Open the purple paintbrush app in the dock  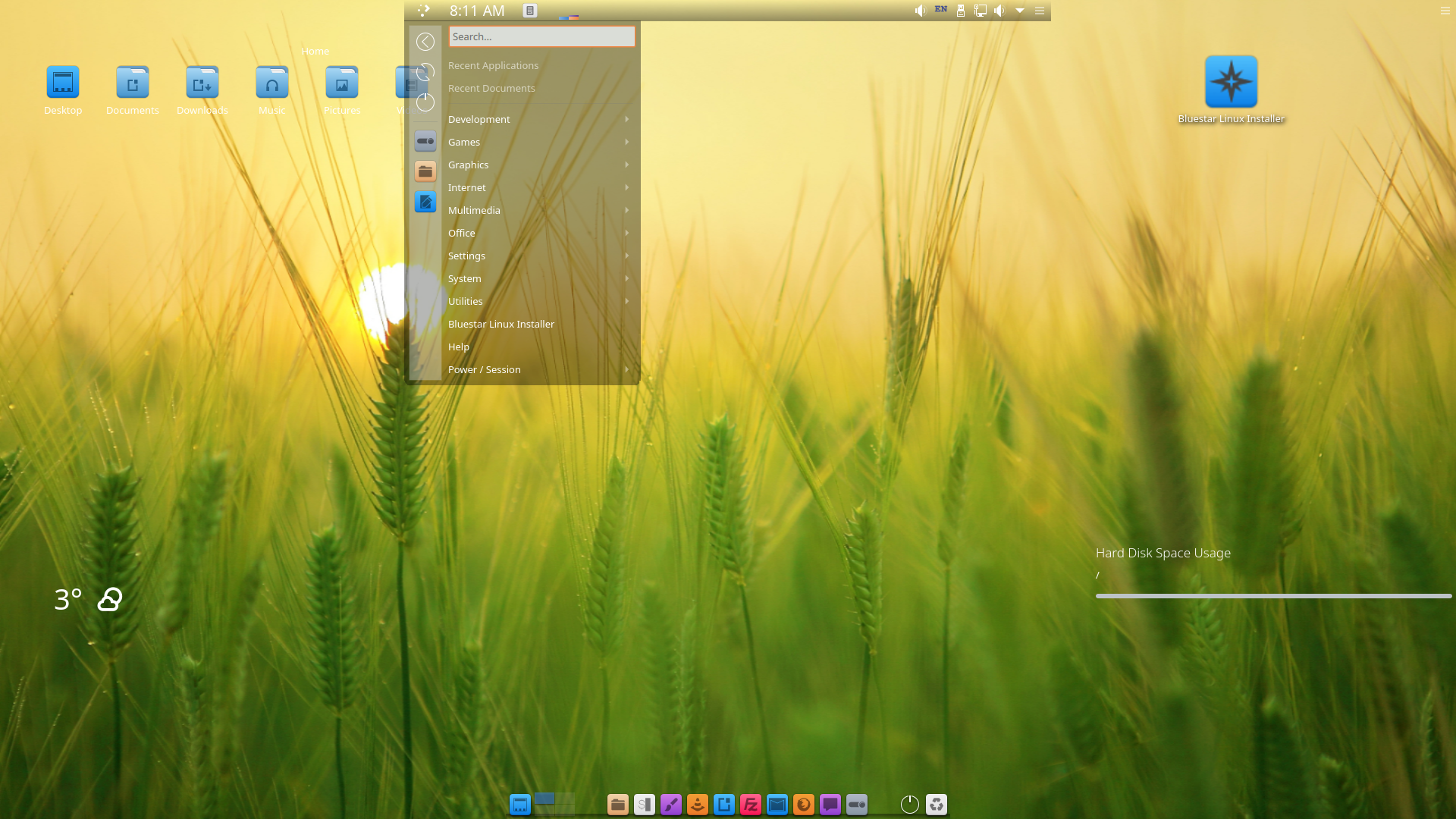pyautogui.click(x=671, y=805)
